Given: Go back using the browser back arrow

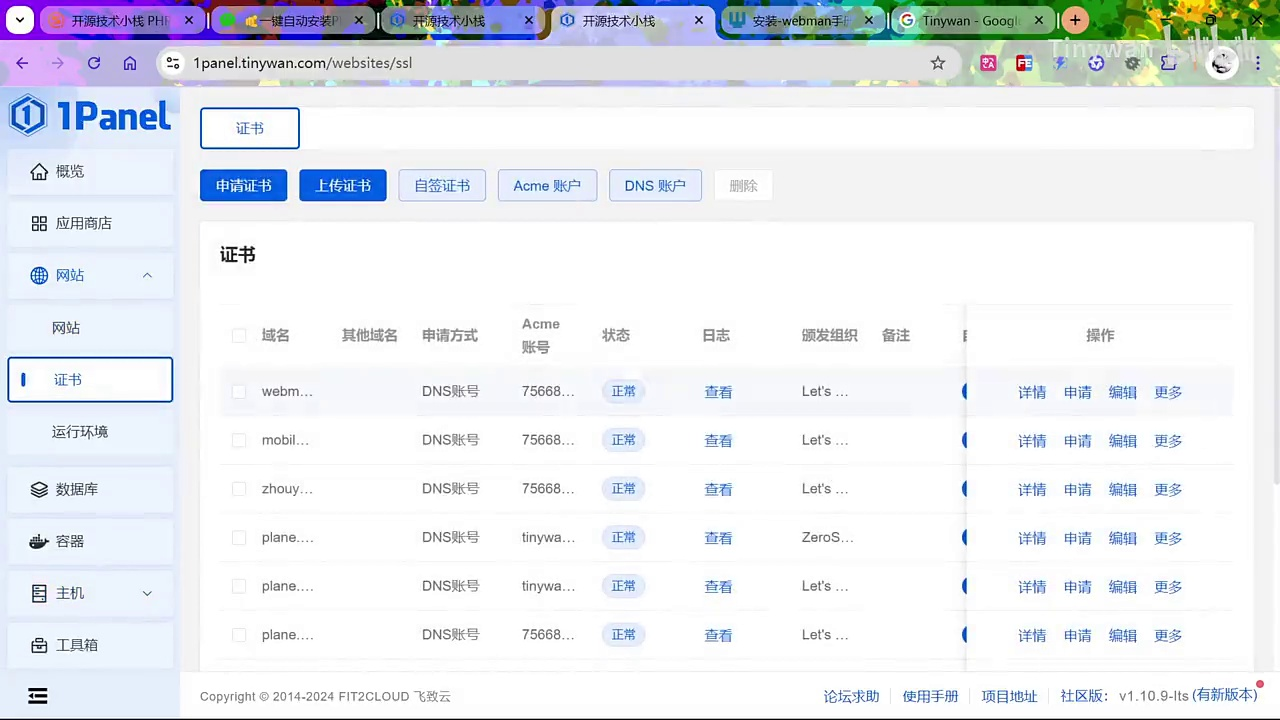Looking at the screenshot, I should coord(22,63).
